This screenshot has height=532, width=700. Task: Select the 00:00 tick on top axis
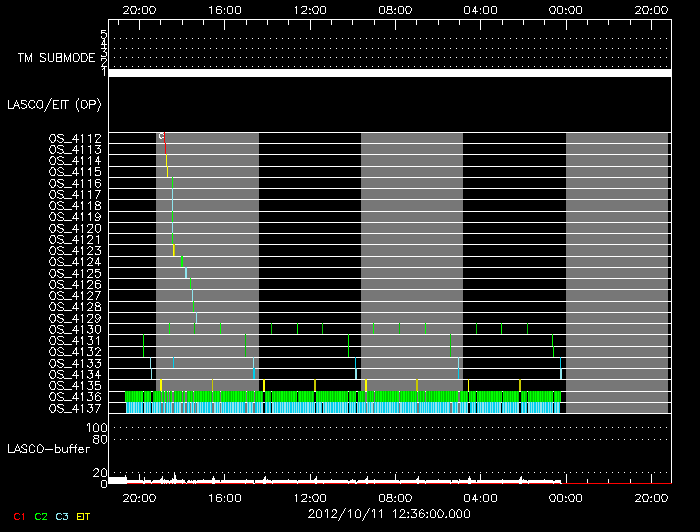566,8
